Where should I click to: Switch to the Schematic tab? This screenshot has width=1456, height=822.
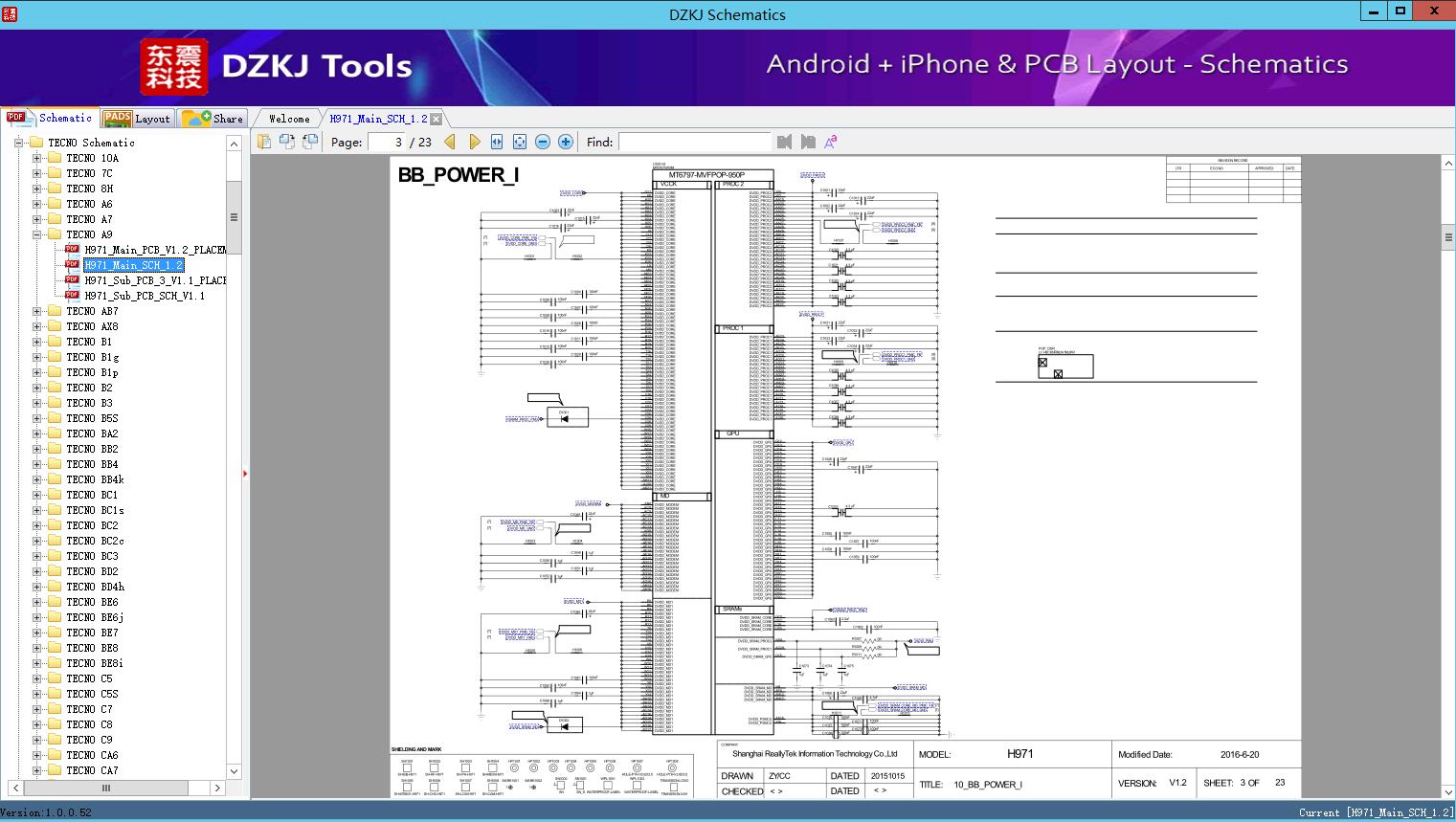click(x=50, y=118)
